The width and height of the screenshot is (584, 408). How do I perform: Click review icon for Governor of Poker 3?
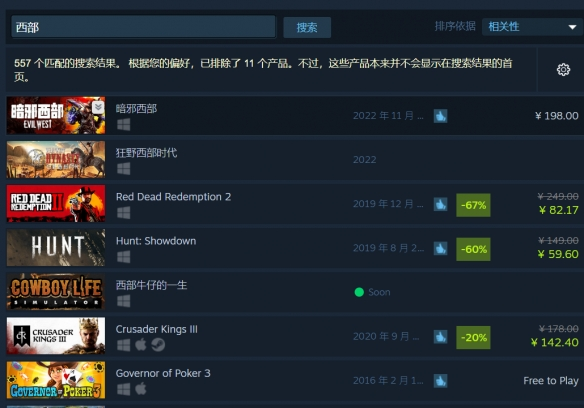click(440, 381)
